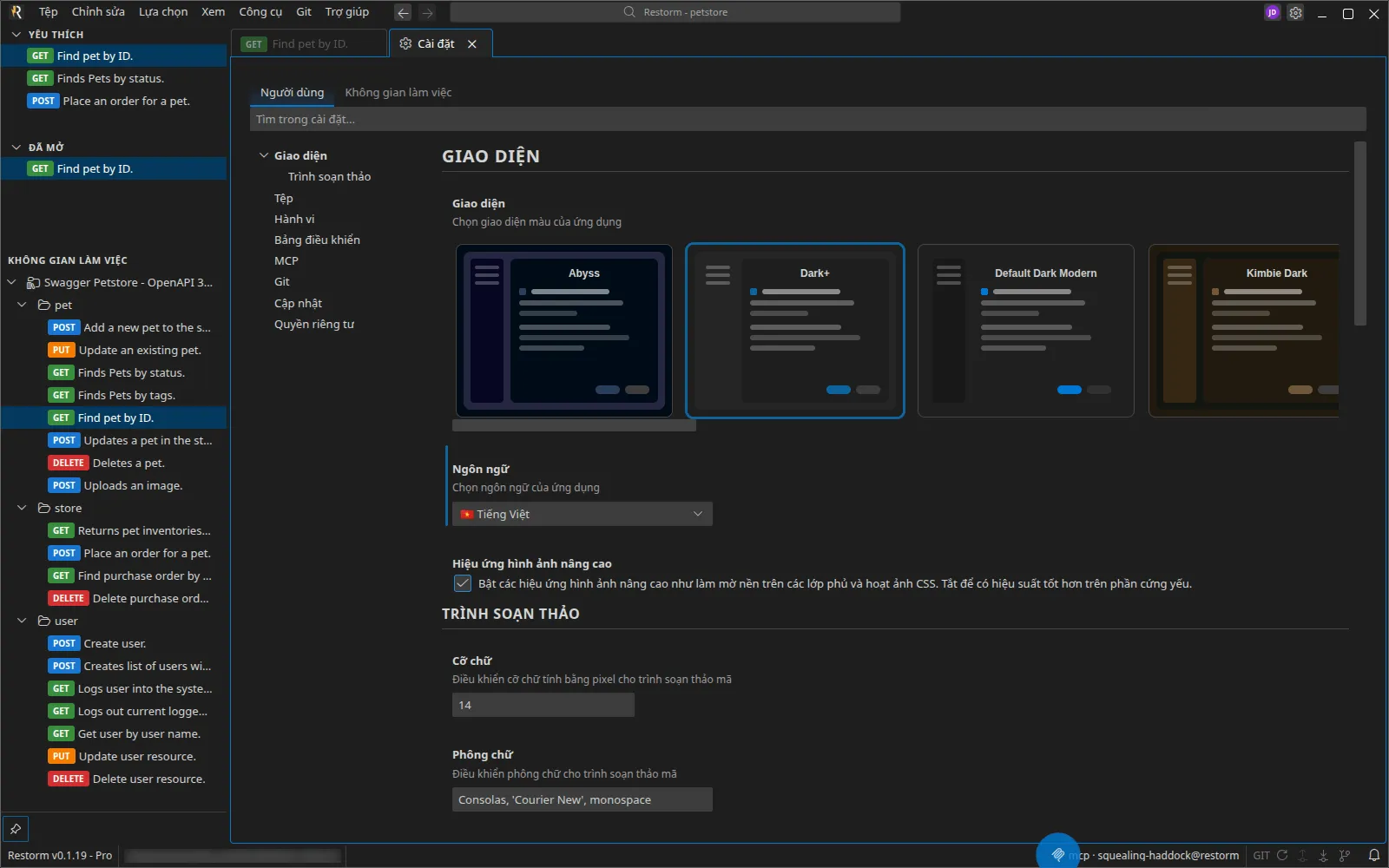The height and width of the screenshot is (868, 1389).
Task: Collapse the user folder
Action: (x=23, y=621)
